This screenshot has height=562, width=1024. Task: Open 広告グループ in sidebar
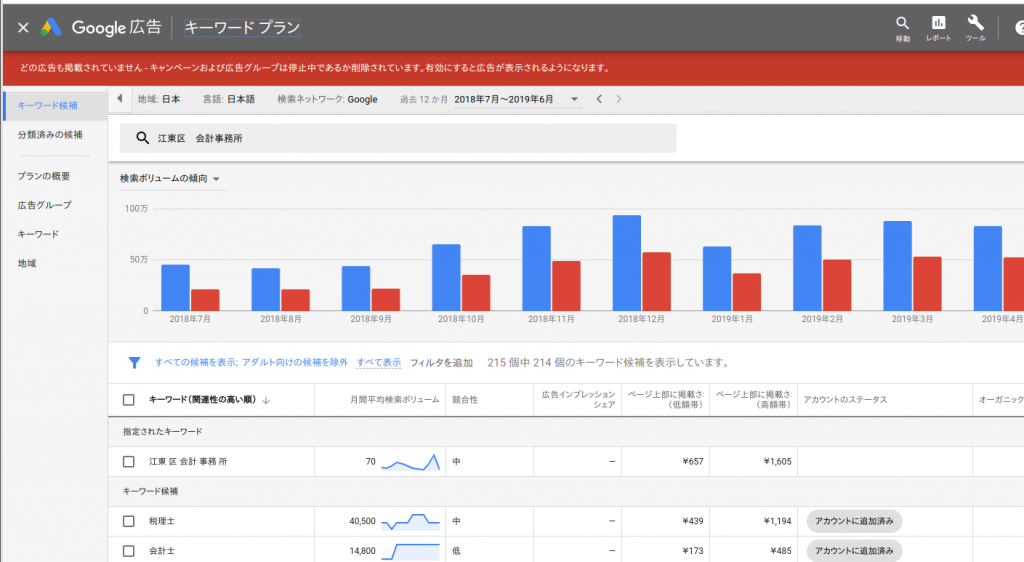[x=44, y=204]
